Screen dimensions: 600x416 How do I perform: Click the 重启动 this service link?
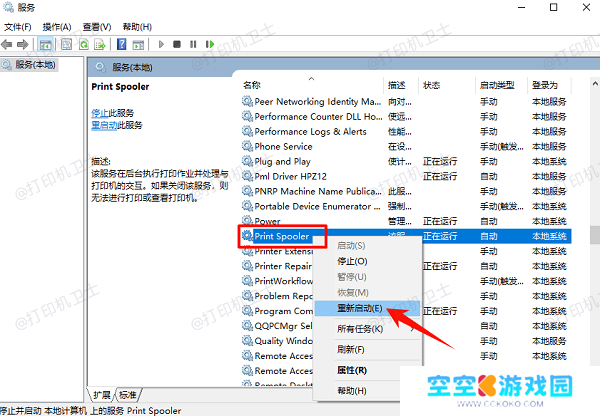point(101,125)
